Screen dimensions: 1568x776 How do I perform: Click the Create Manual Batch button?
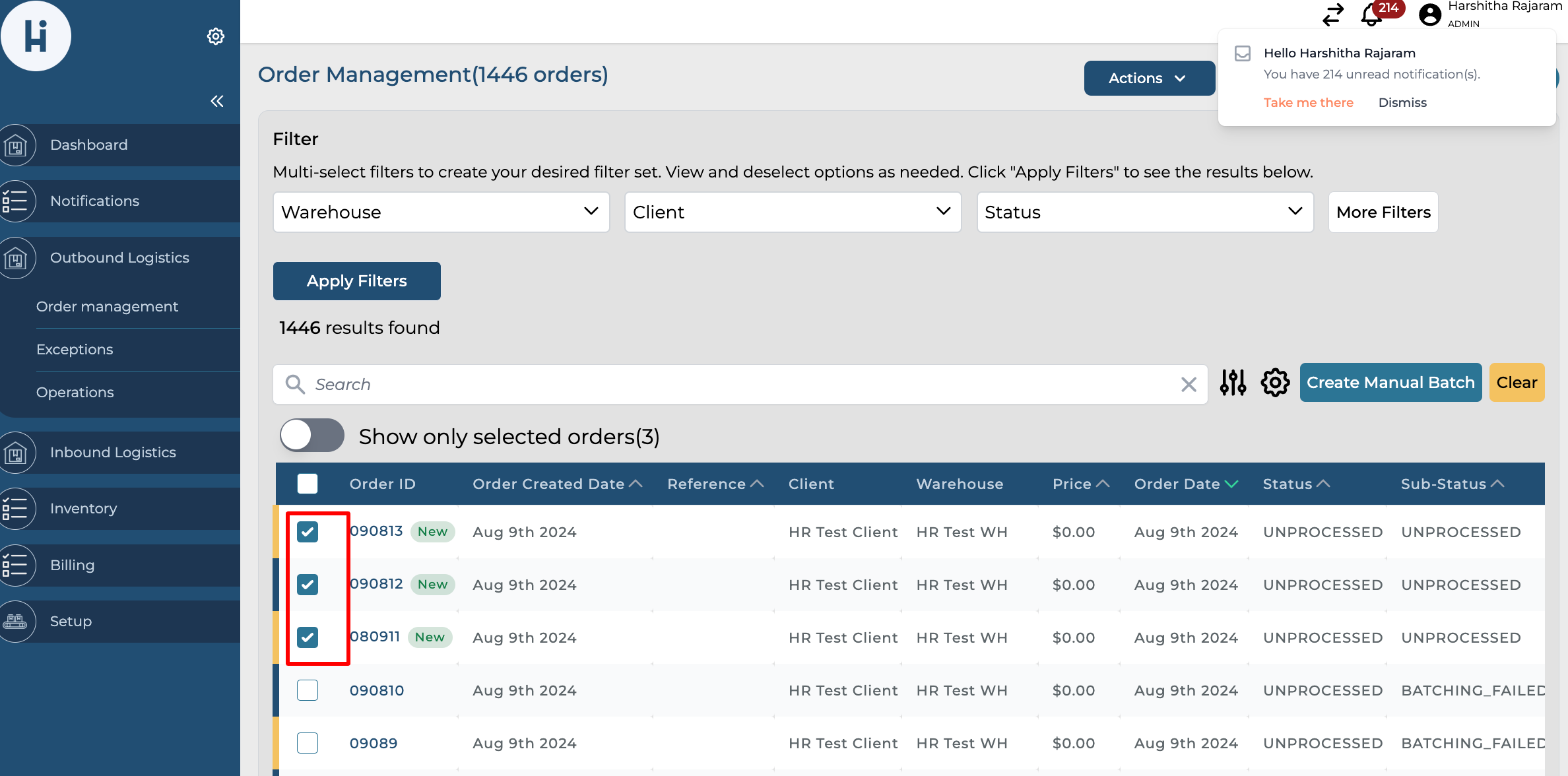coord(1390,383)
